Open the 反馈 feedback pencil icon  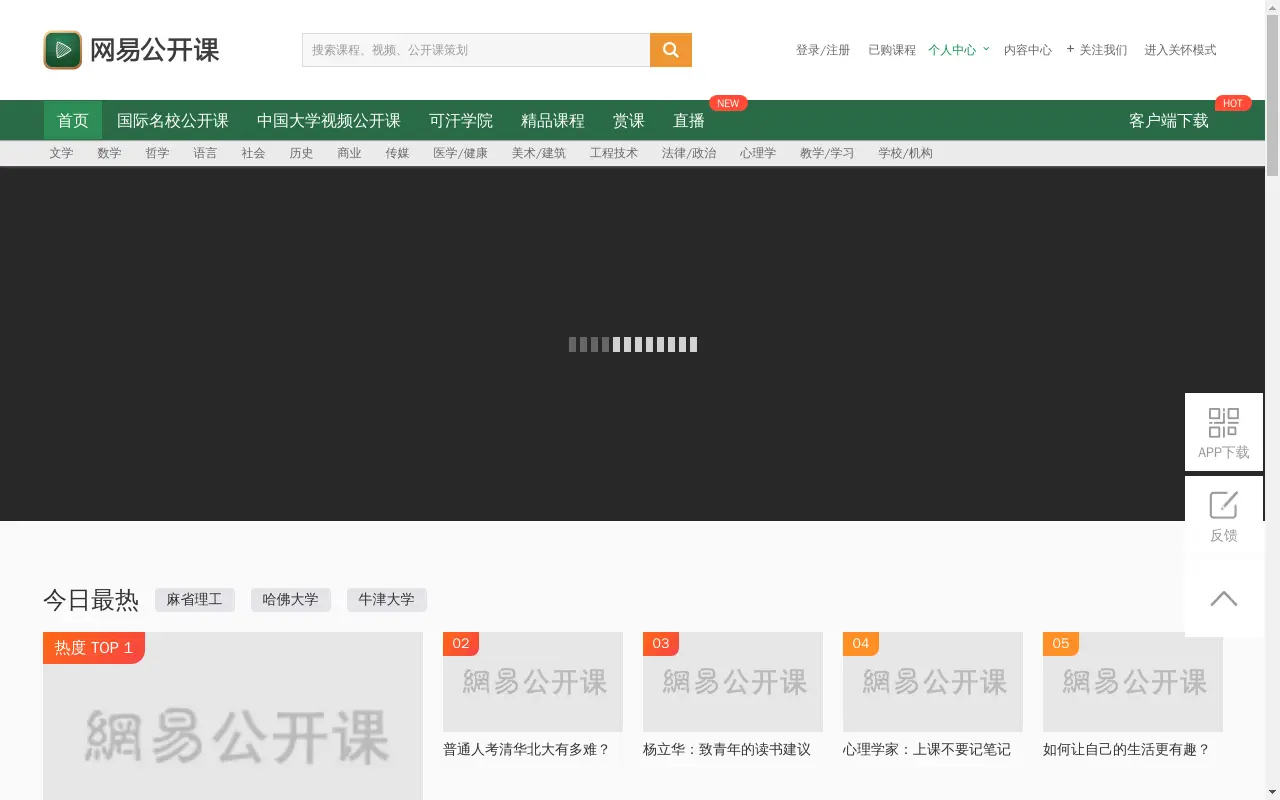1224,505
